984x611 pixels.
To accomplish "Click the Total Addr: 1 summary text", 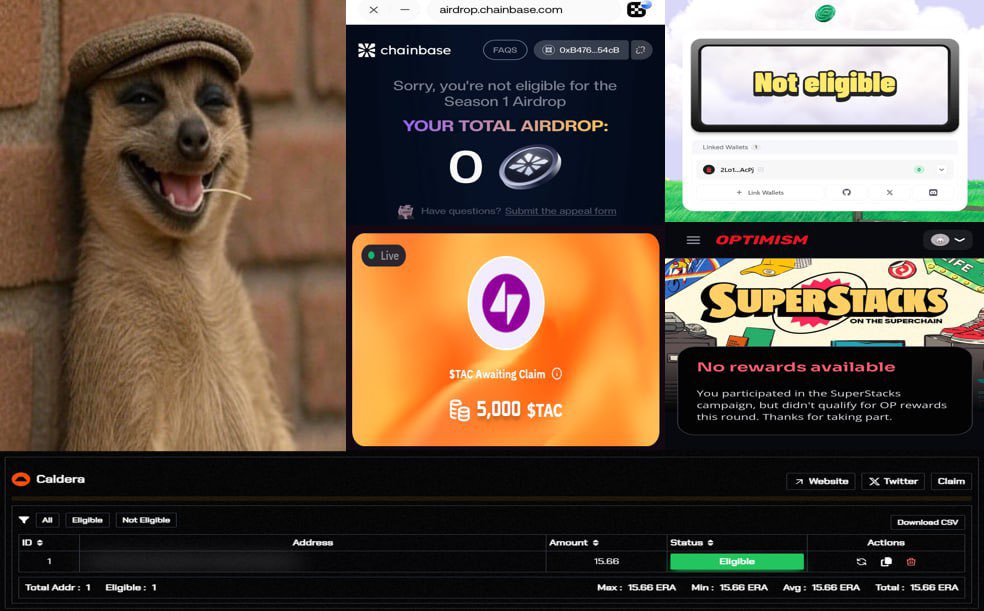I will pyautogui.click(x=58, y=588).
